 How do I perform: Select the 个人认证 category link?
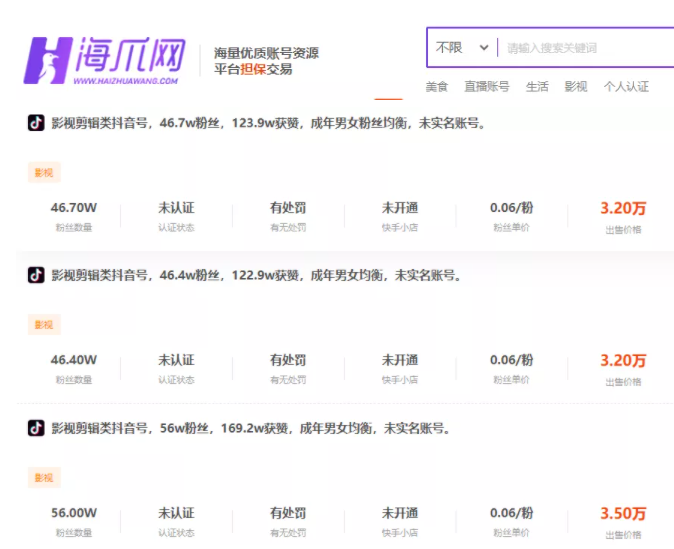tap(626, 86)
